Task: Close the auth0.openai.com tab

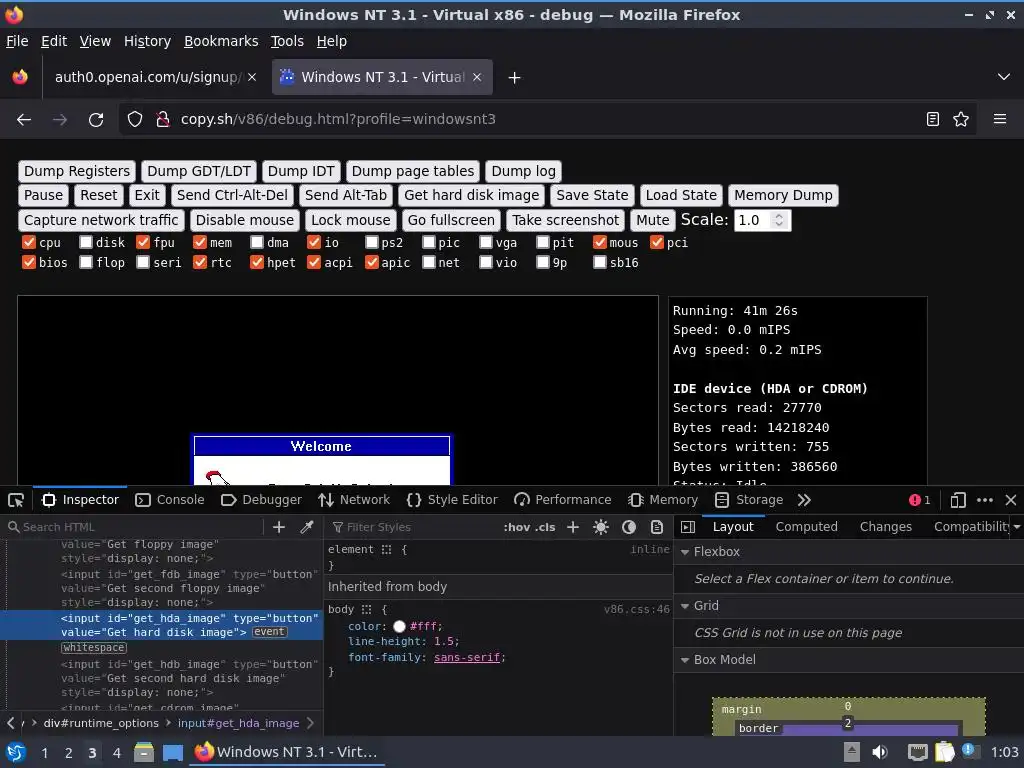Action: 252,77
